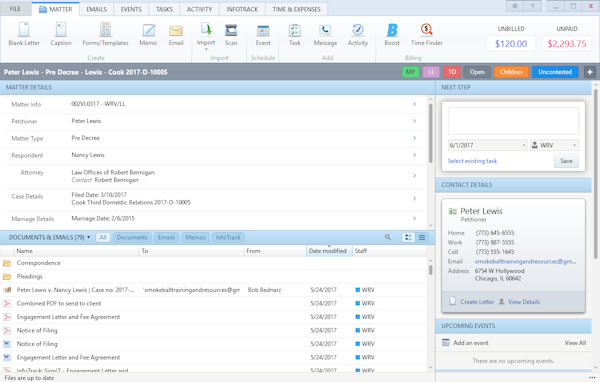Switch to the EMAILS tab
600x382 pixels.
[96, 9]
